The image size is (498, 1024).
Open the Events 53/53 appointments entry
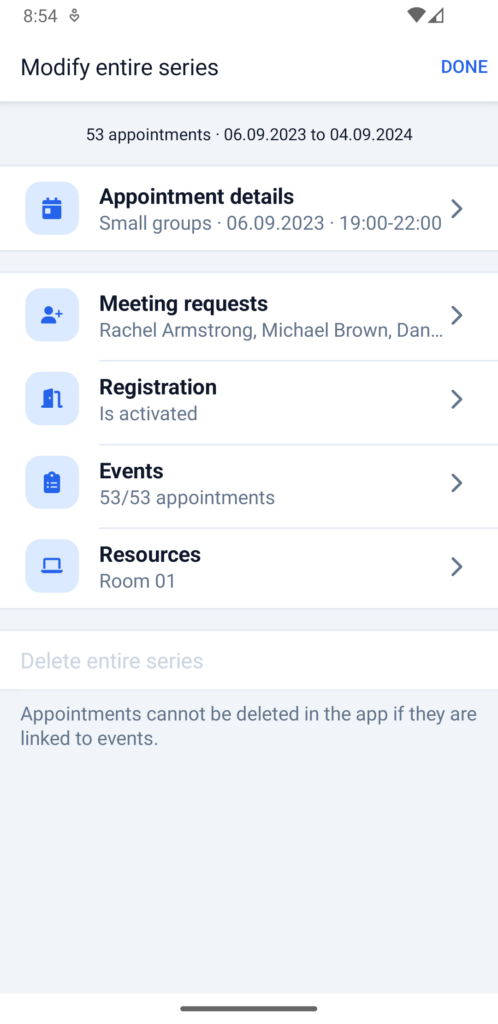249,483
